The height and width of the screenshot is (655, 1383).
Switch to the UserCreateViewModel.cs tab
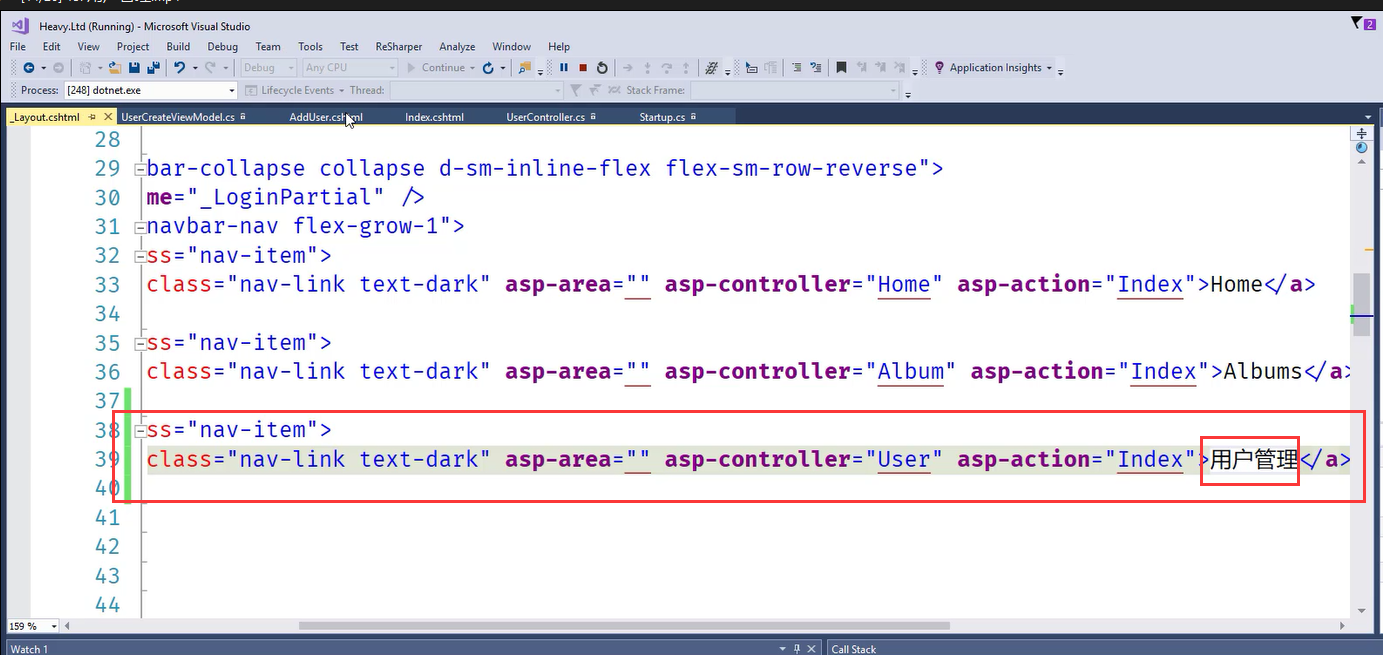[x=178, y=117]
